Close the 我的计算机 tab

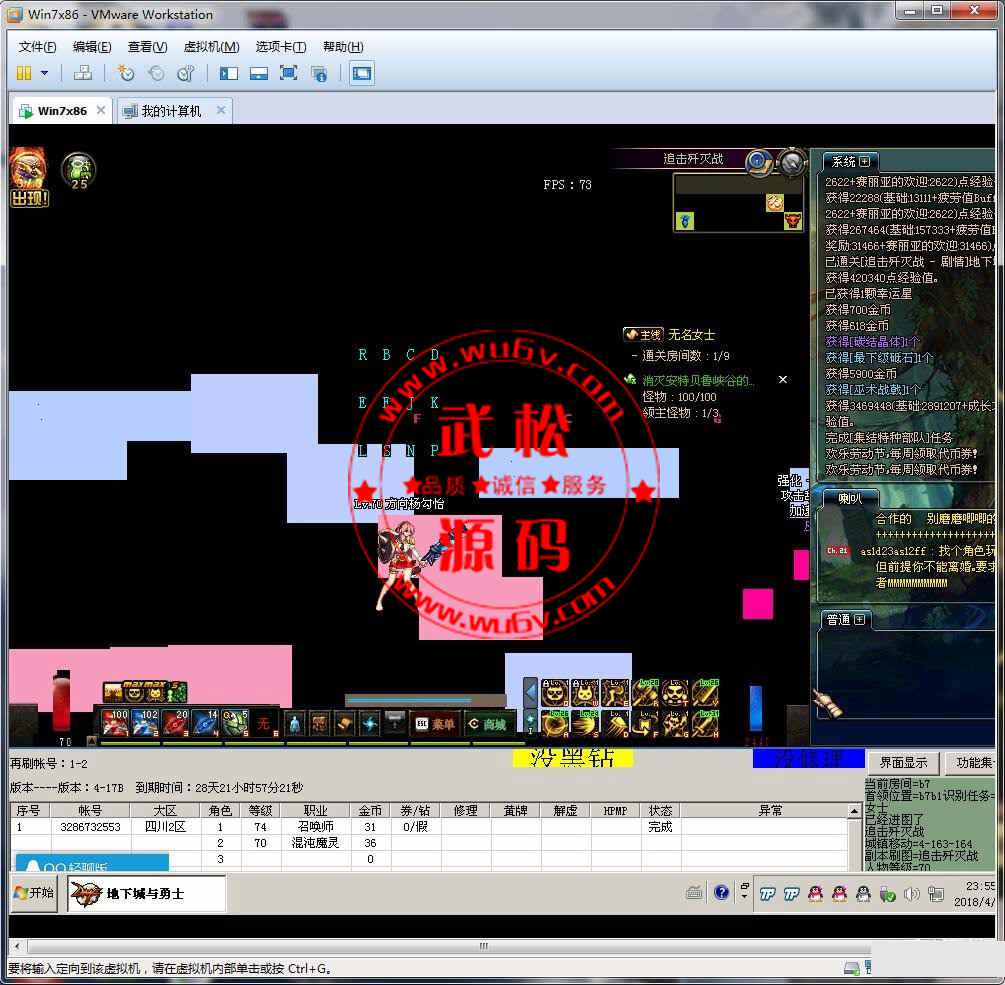click(221, 110)
